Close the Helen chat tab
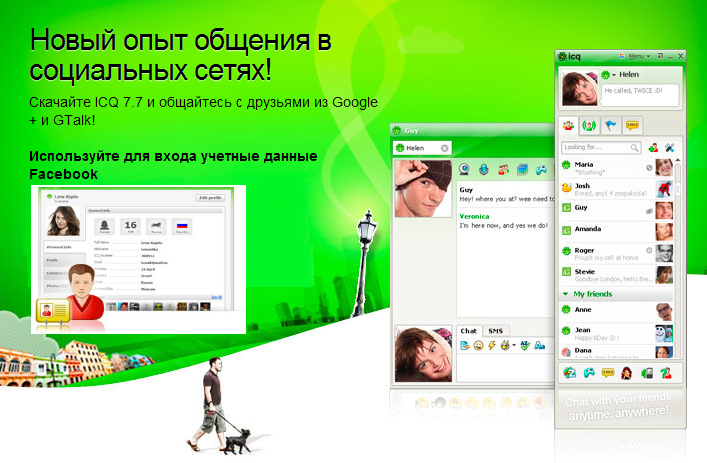 point(444,148)
